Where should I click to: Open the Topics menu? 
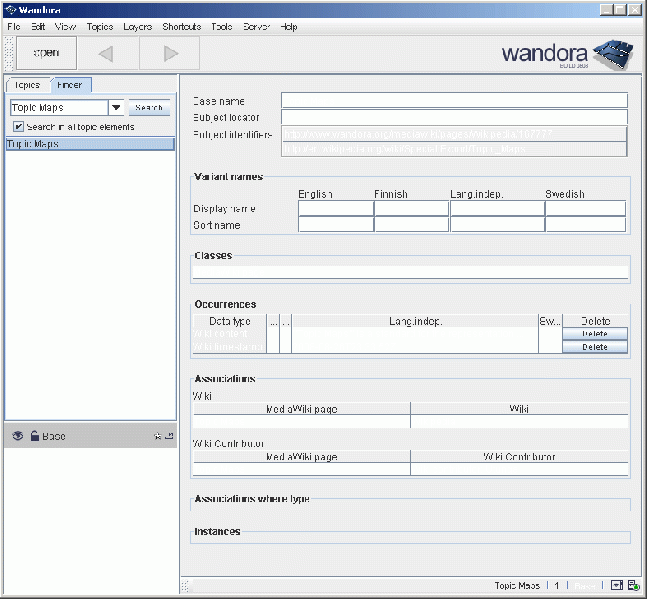tap(100, 27)
